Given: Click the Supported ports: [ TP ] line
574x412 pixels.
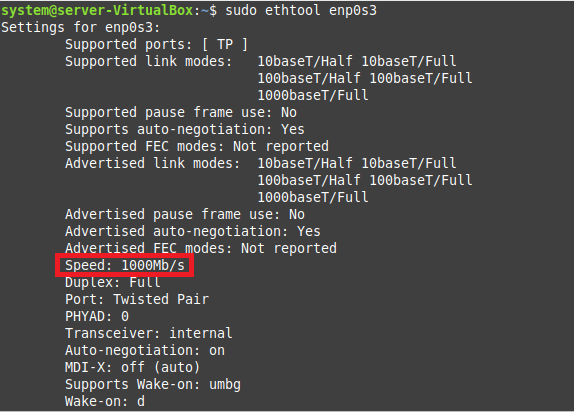Looking at the screenshot, I should click(x=156, y=44).
